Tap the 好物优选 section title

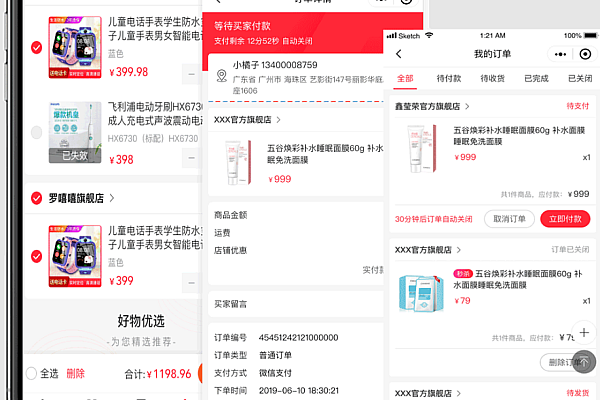(x=141, y=321)
